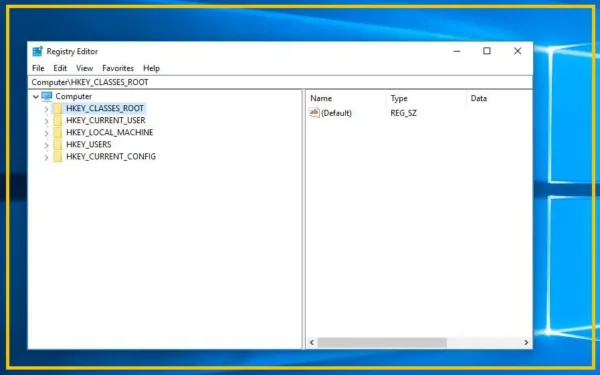Open the Favorites menu
Viewport: 600px width, 375px height.
[118, 68]
